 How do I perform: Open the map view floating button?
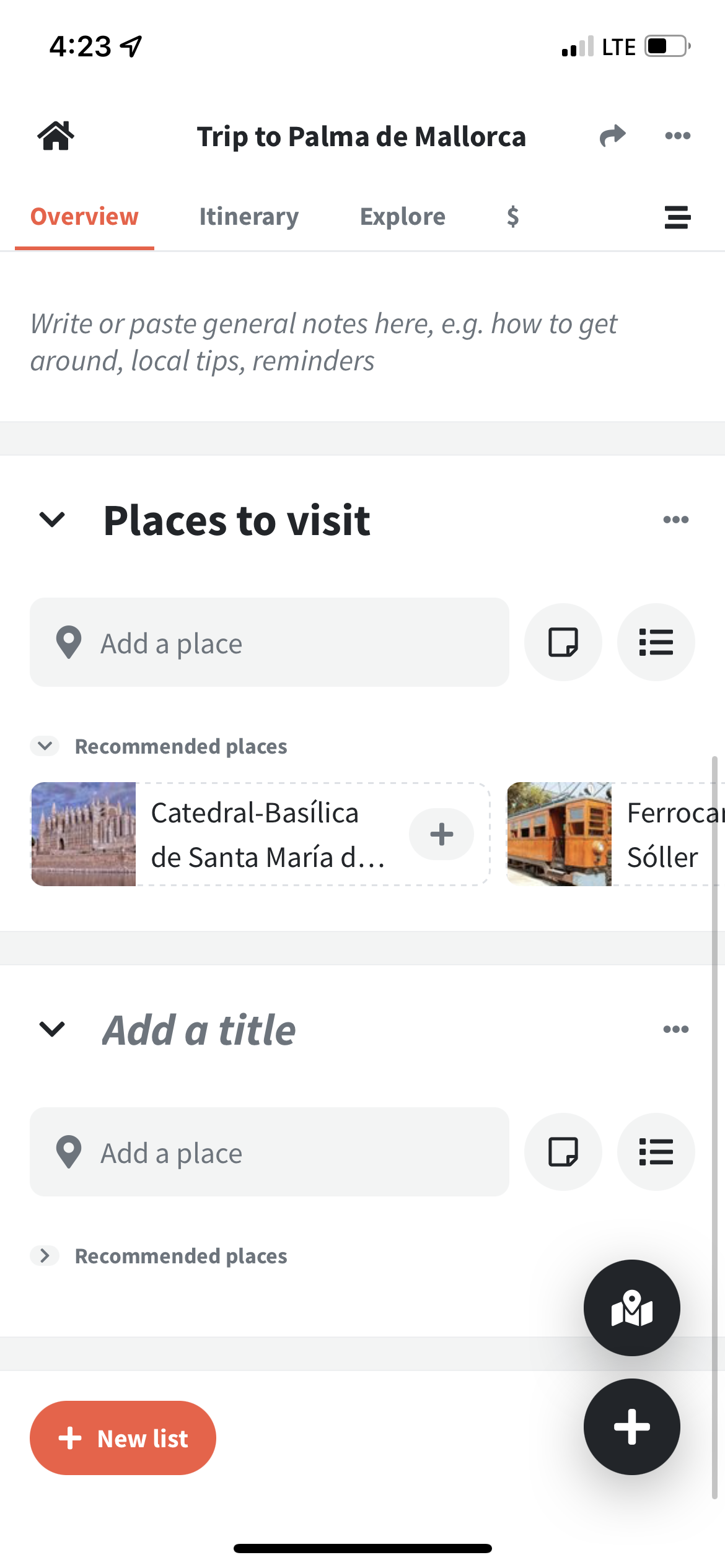click(x=631, y=1308)
